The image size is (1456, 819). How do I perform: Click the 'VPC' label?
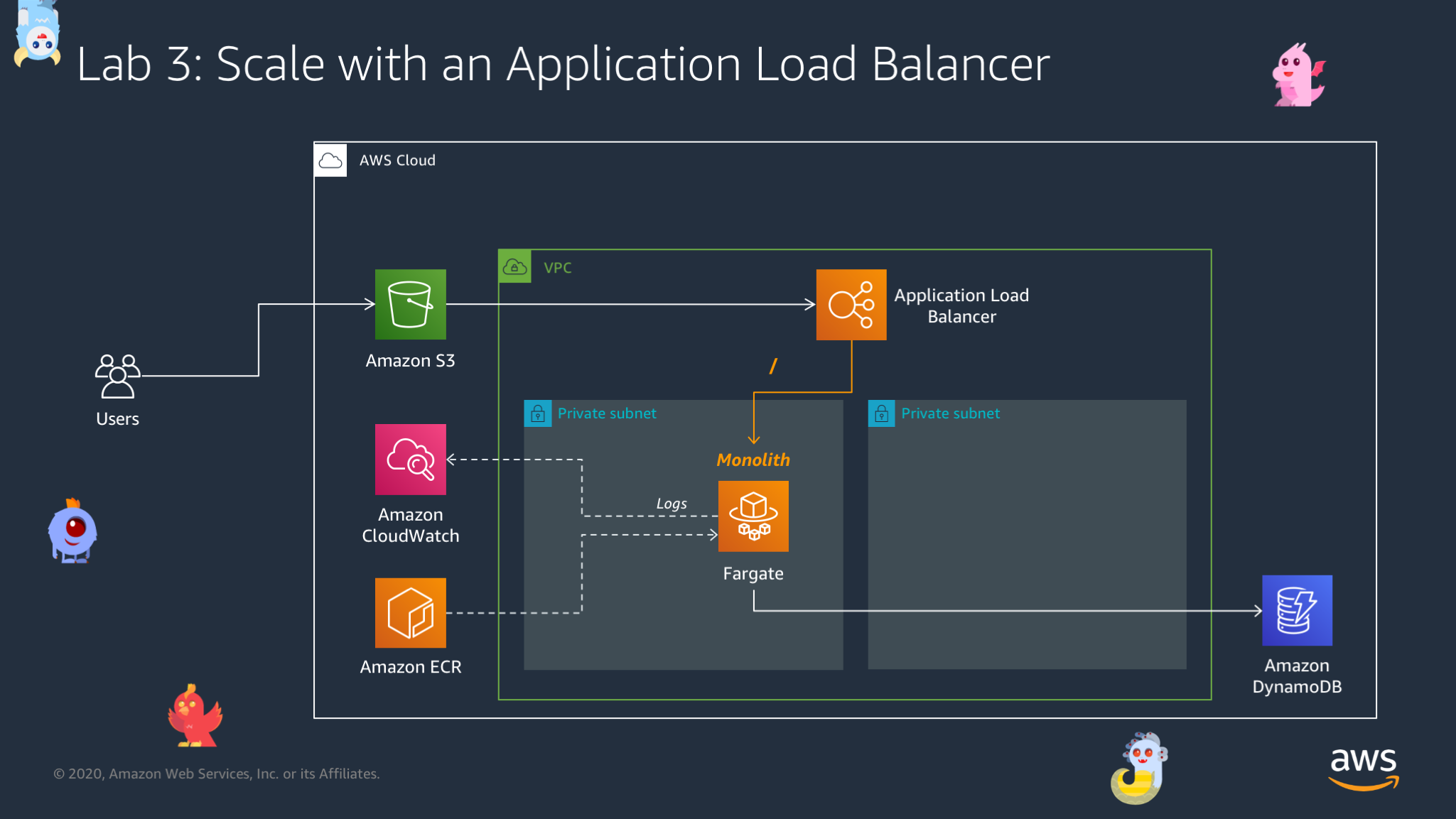pyautogui.click(x=558, y=268)
